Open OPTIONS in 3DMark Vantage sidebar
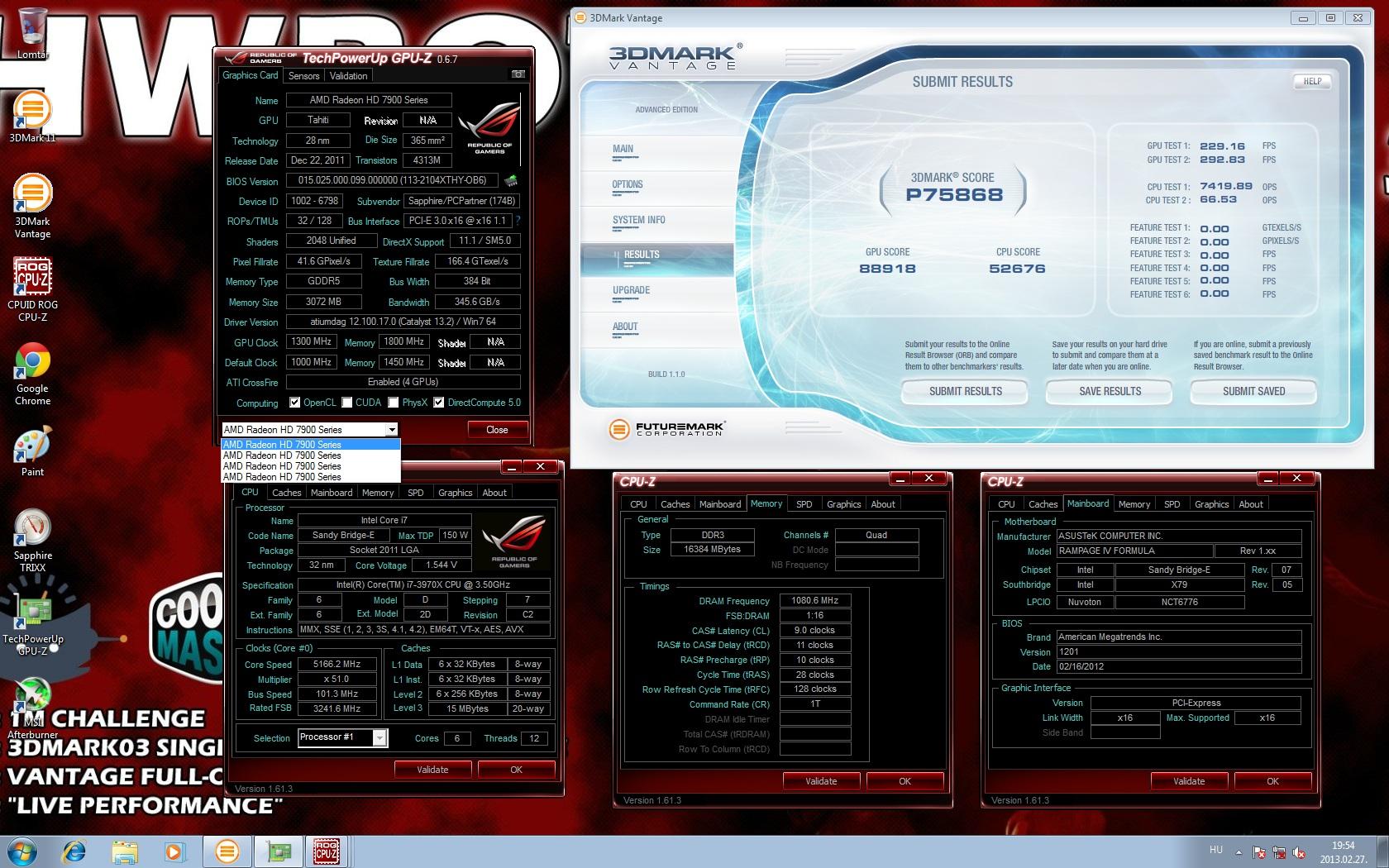Screen dimensions: 1389x868 [x=628, y=184]
